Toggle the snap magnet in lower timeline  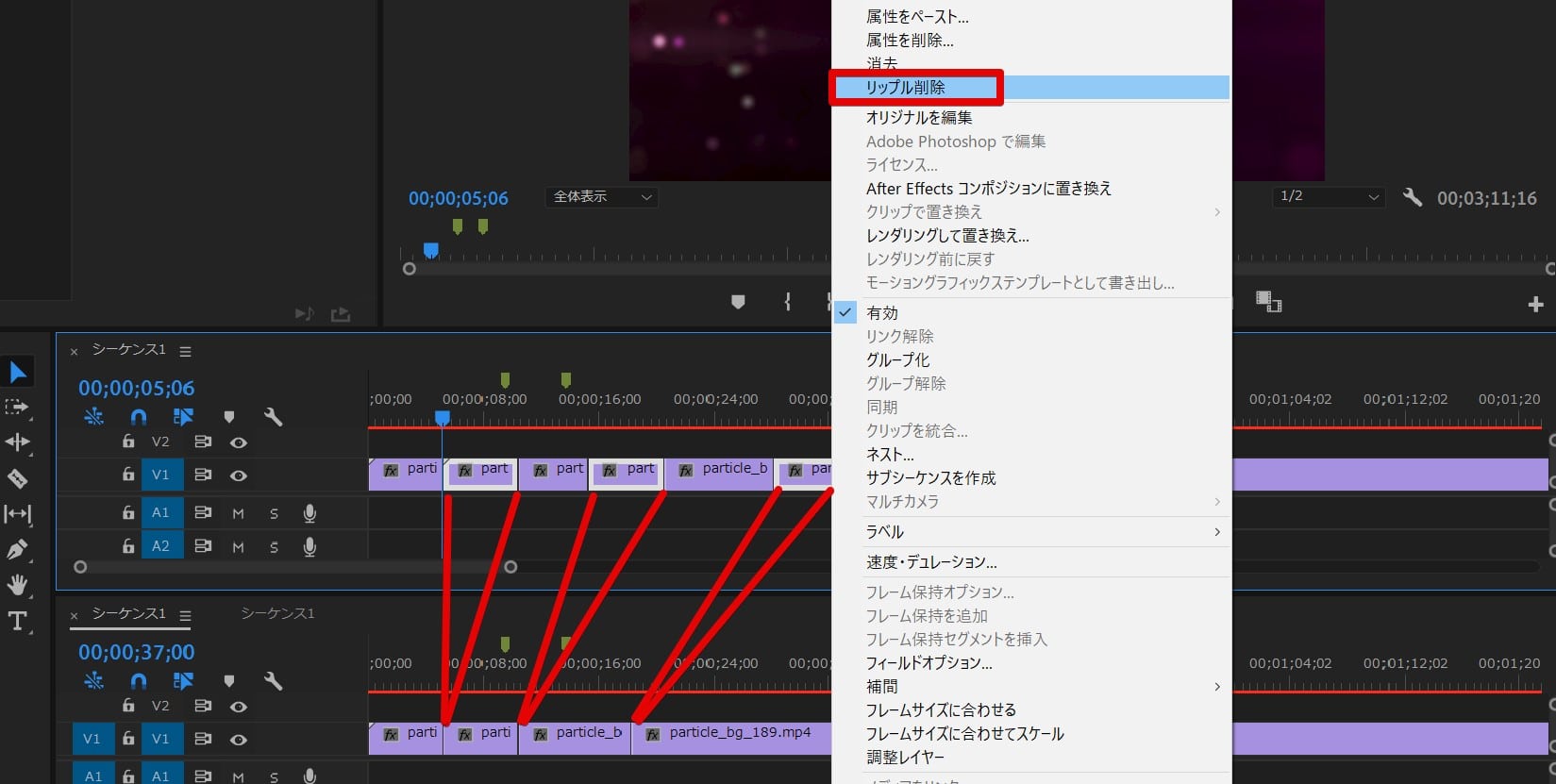click(x=139, y=680)
